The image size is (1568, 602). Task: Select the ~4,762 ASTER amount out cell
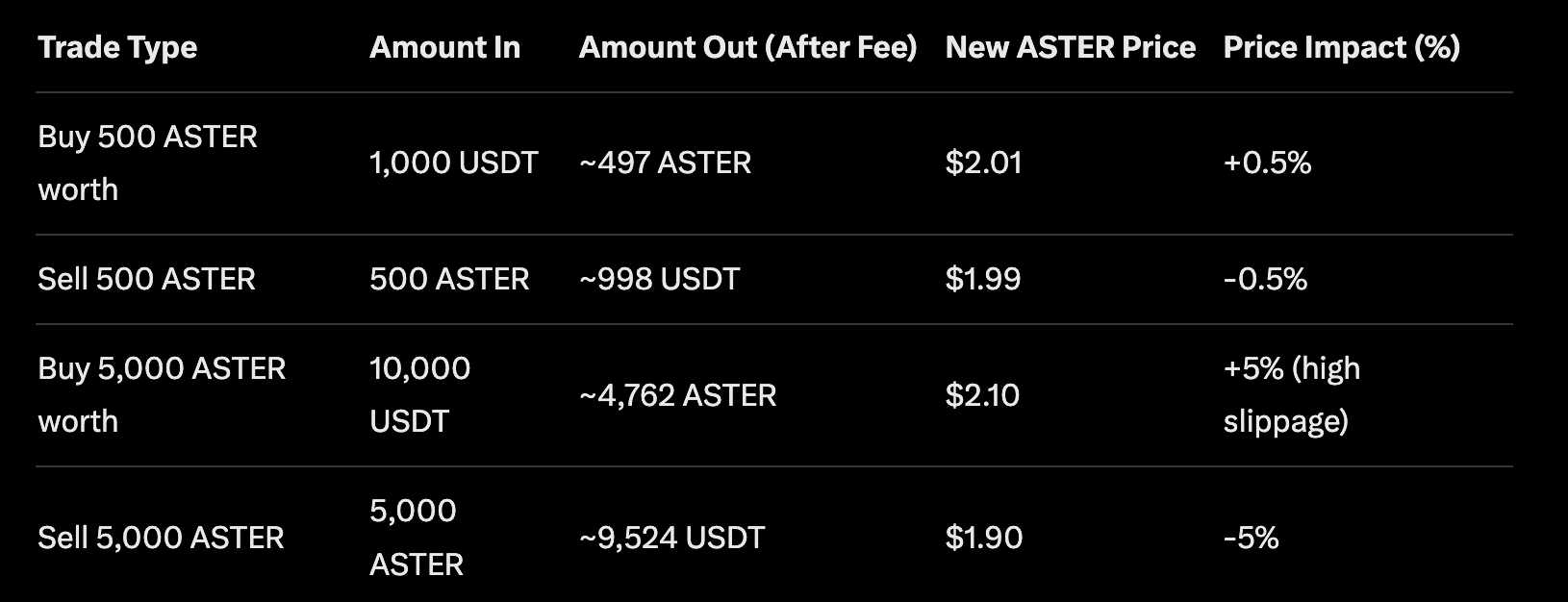(x=677, y=395)
